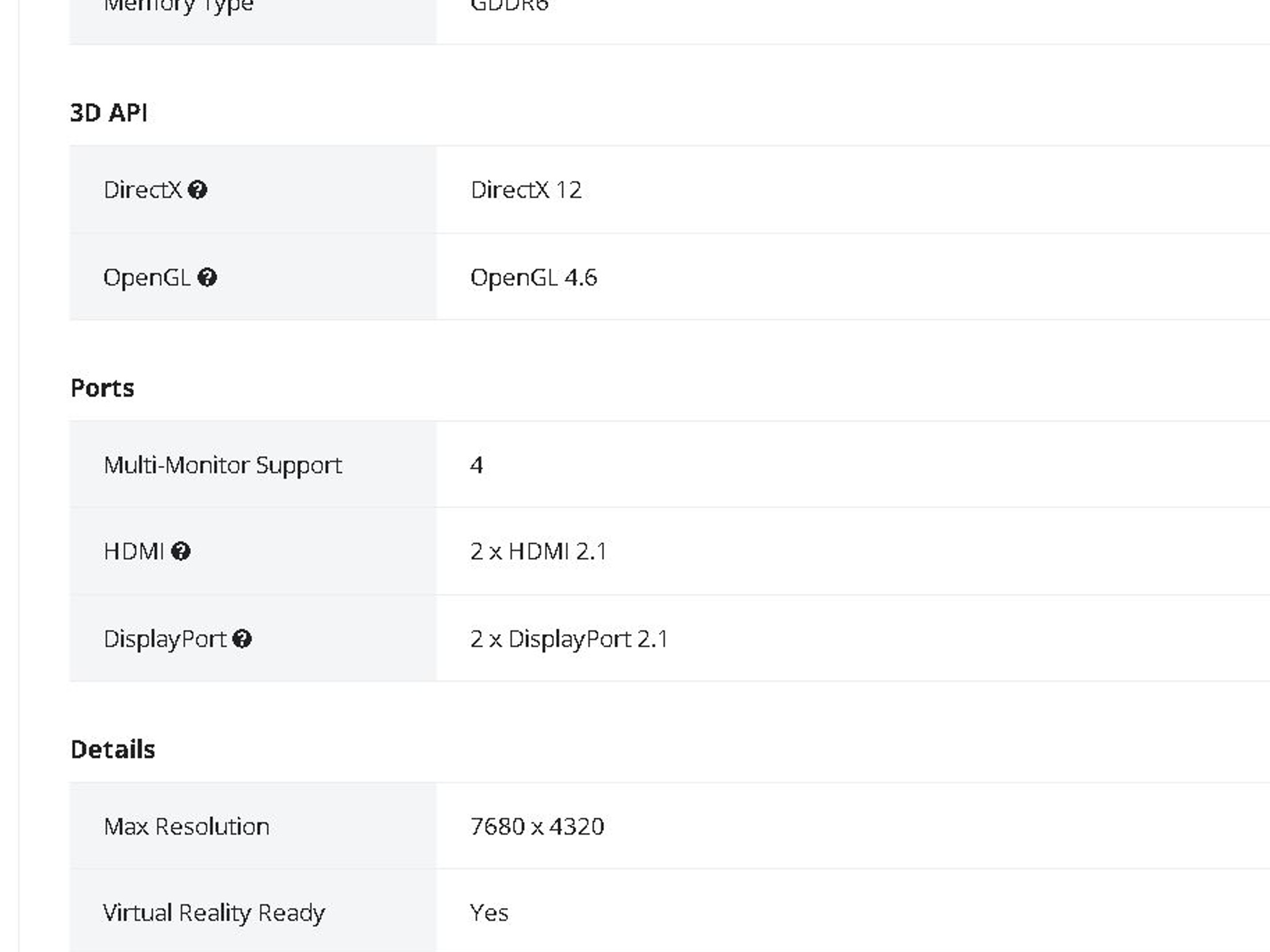Show the DisplayPort help icon tooltip
The image size is (1270, 952).
tap(242, 639)
